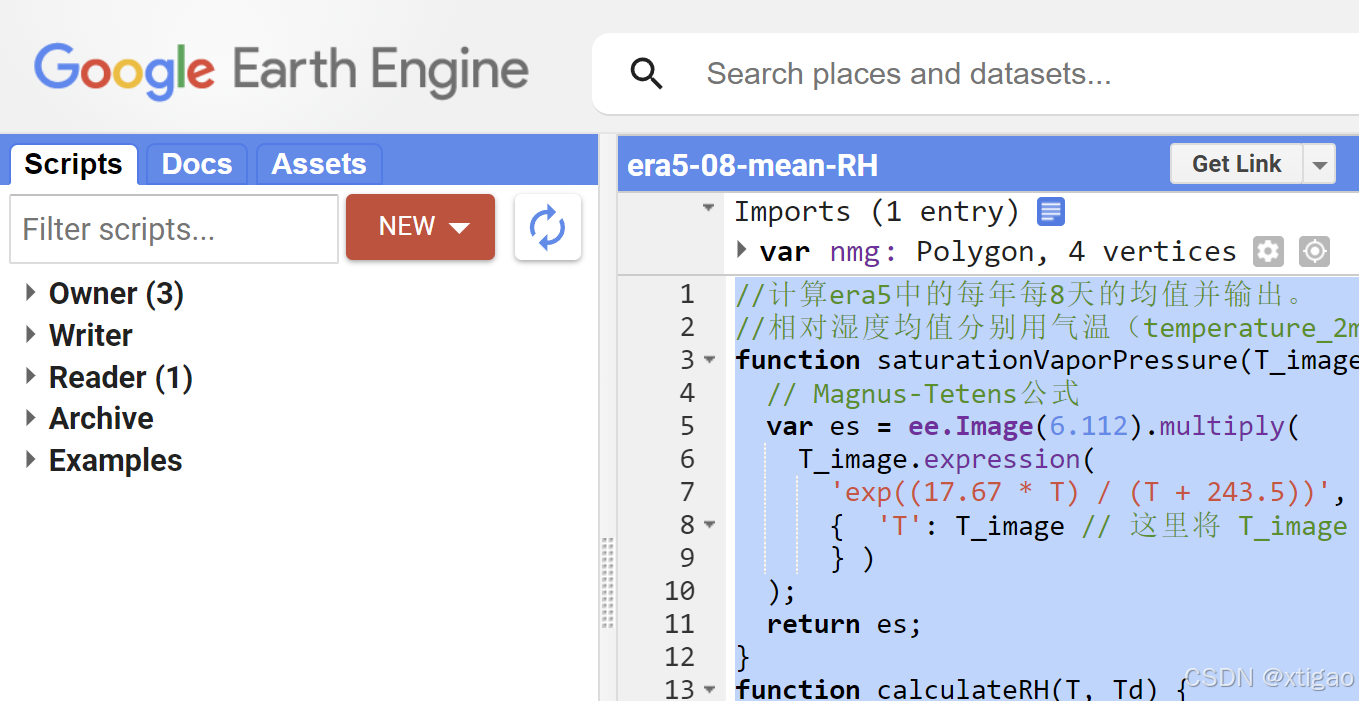Refresh the scripts list
Screen dimensions: 1359x701
pyautogui.click(x=548, y=227)
